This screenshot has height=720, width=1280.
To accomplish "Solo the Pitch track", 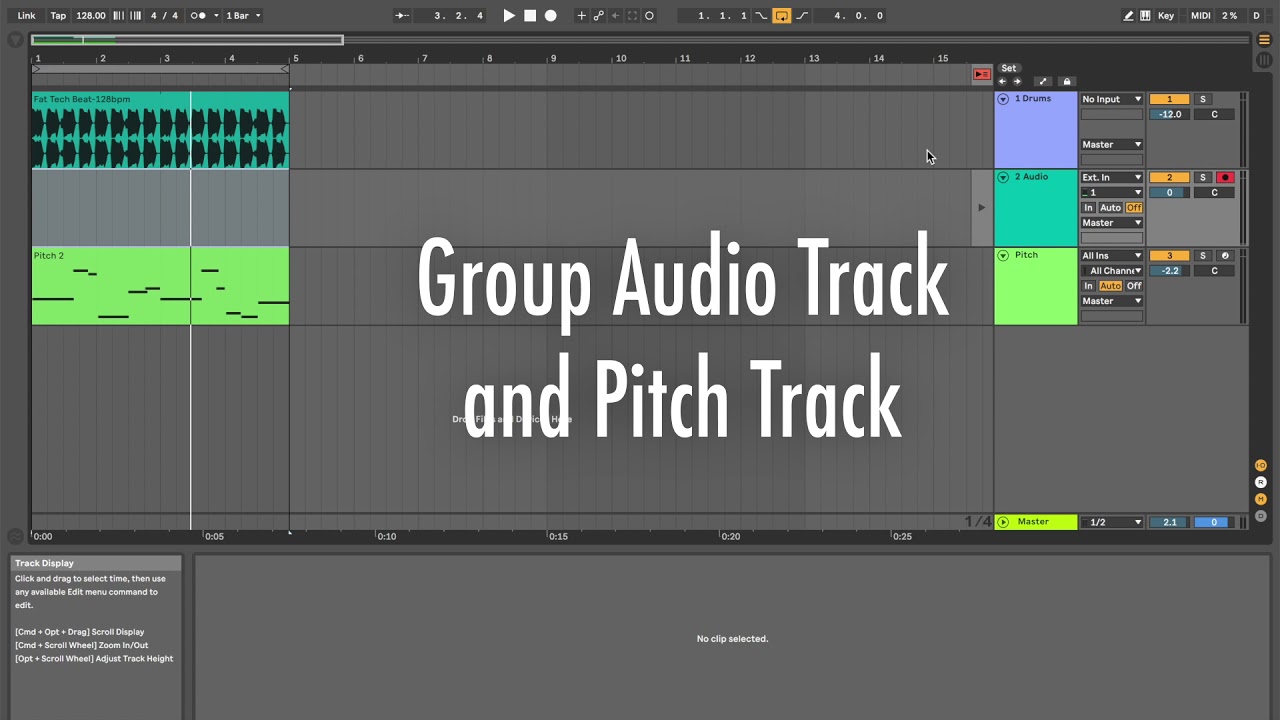I will (1203, 256).
